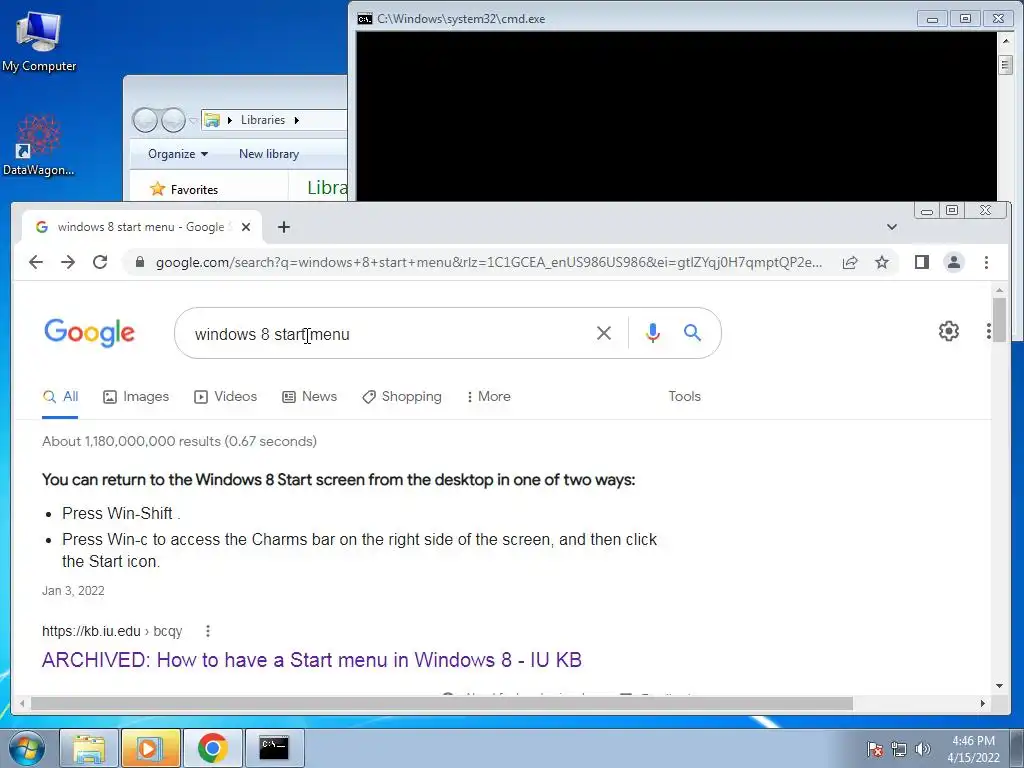
Task: Switch to Shopping results
Action: [x=402, y=396]
